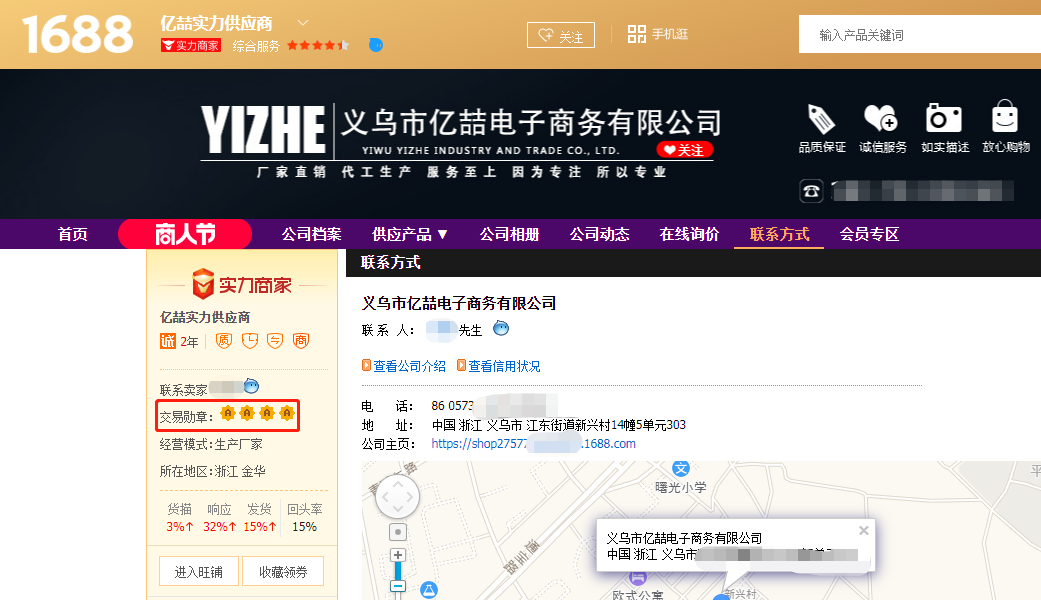Image resolution: width=1041 pixels, height=600 pixels.
Task: Click the 实力商家 red badge in header
Action: pos(191,46)
